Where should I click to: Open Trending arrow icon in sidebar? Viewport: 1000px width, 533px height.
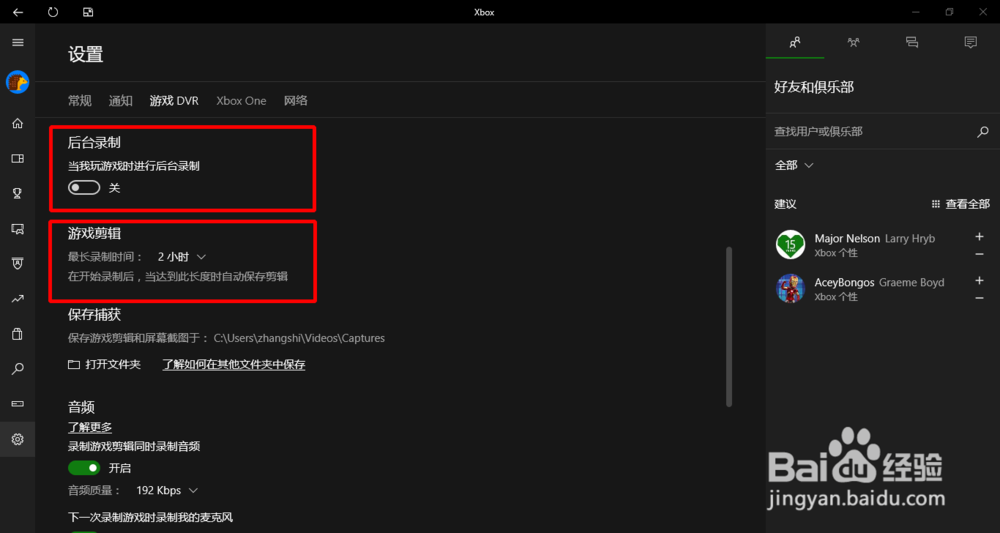tap(18, 298)
